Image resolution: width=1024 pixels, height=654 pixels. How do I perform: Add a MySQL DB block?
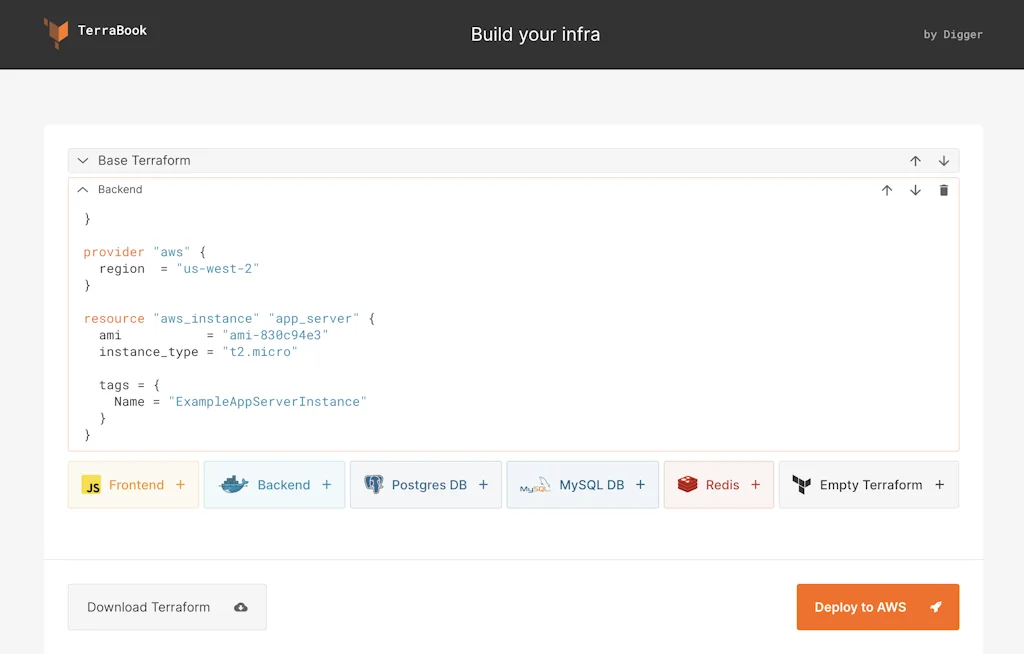point(582,485)
